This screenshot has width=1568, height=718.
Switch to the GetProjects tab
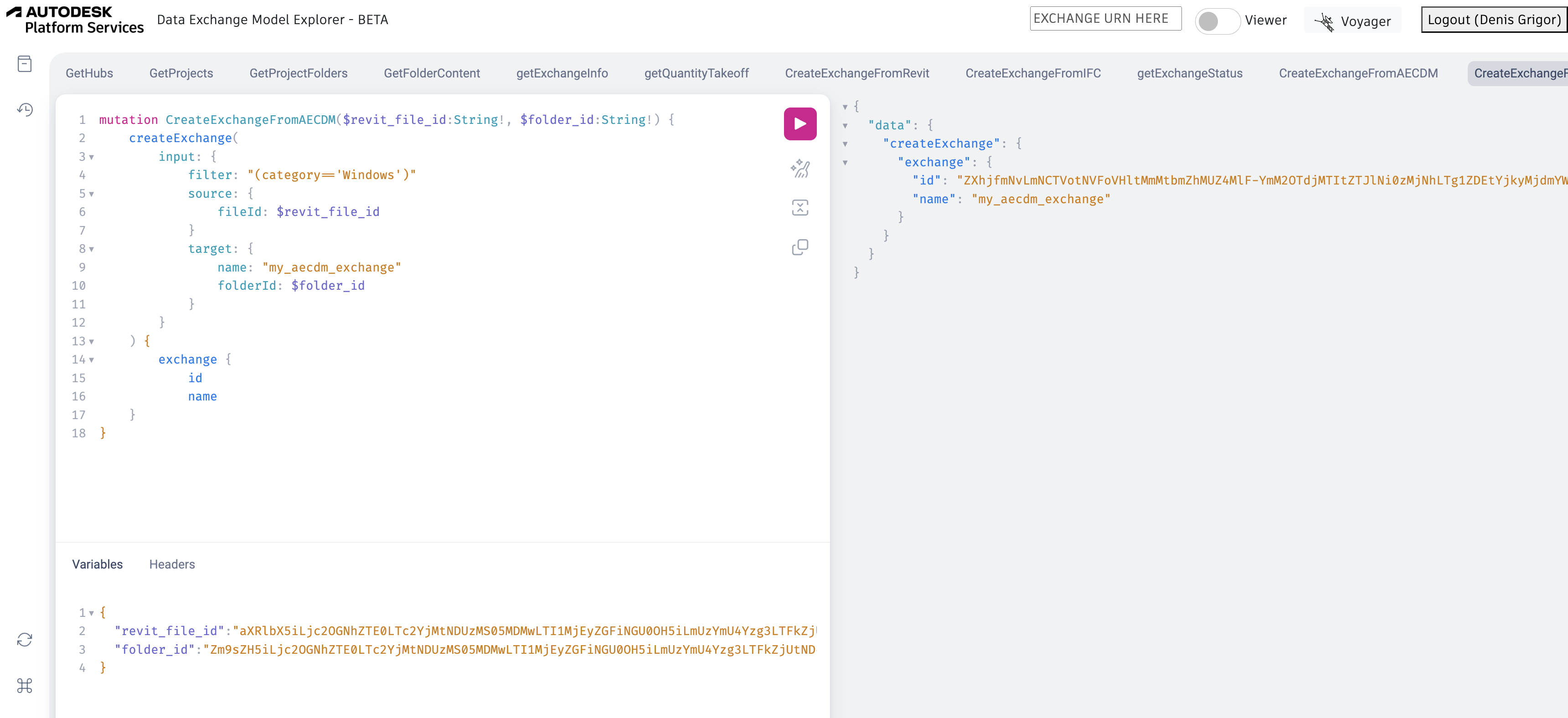point(181,74)
